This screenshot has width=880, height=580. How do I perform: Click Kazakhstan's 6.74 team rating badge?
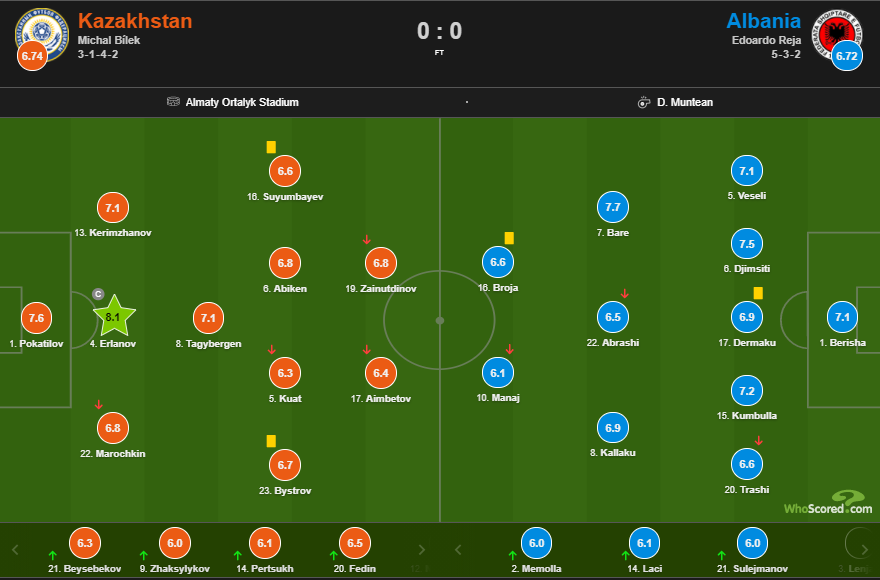(x=32, y=56)
